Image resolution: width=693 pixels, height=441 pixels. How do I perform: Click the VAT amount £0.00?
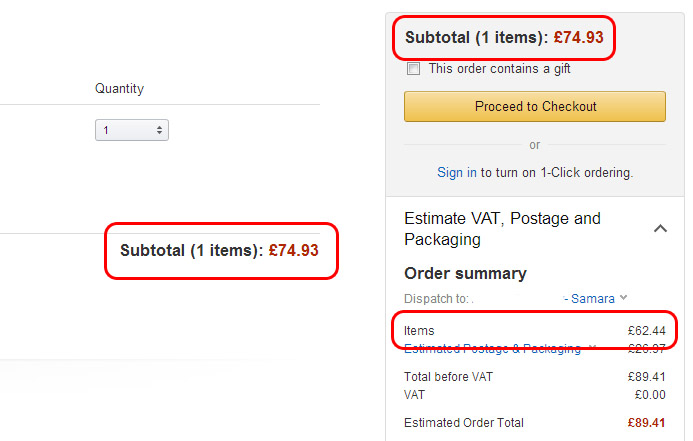point(650,395)
